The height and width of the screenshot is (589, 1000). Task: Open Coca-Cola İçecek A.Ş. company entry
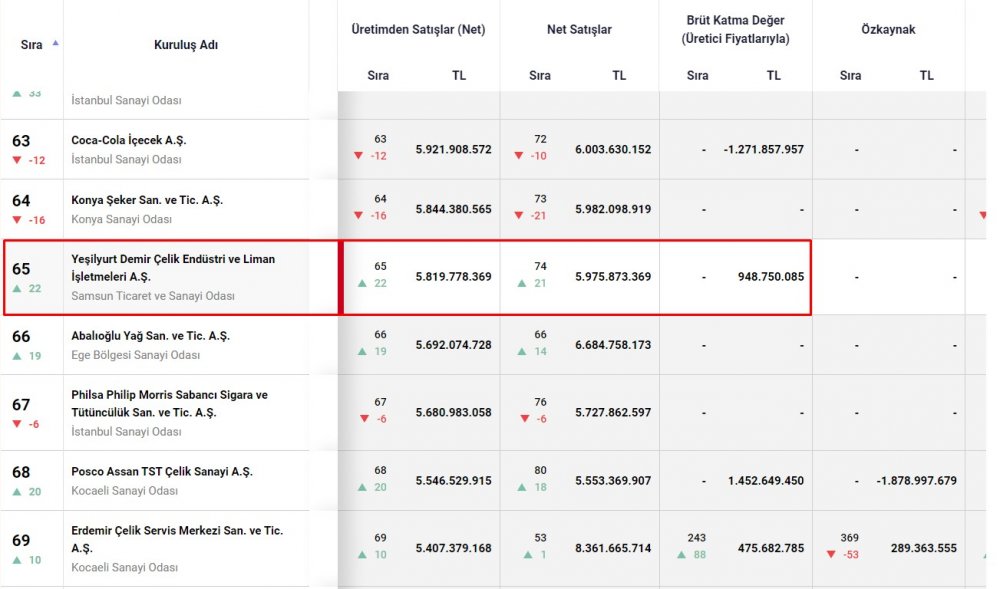click(129, 140)
